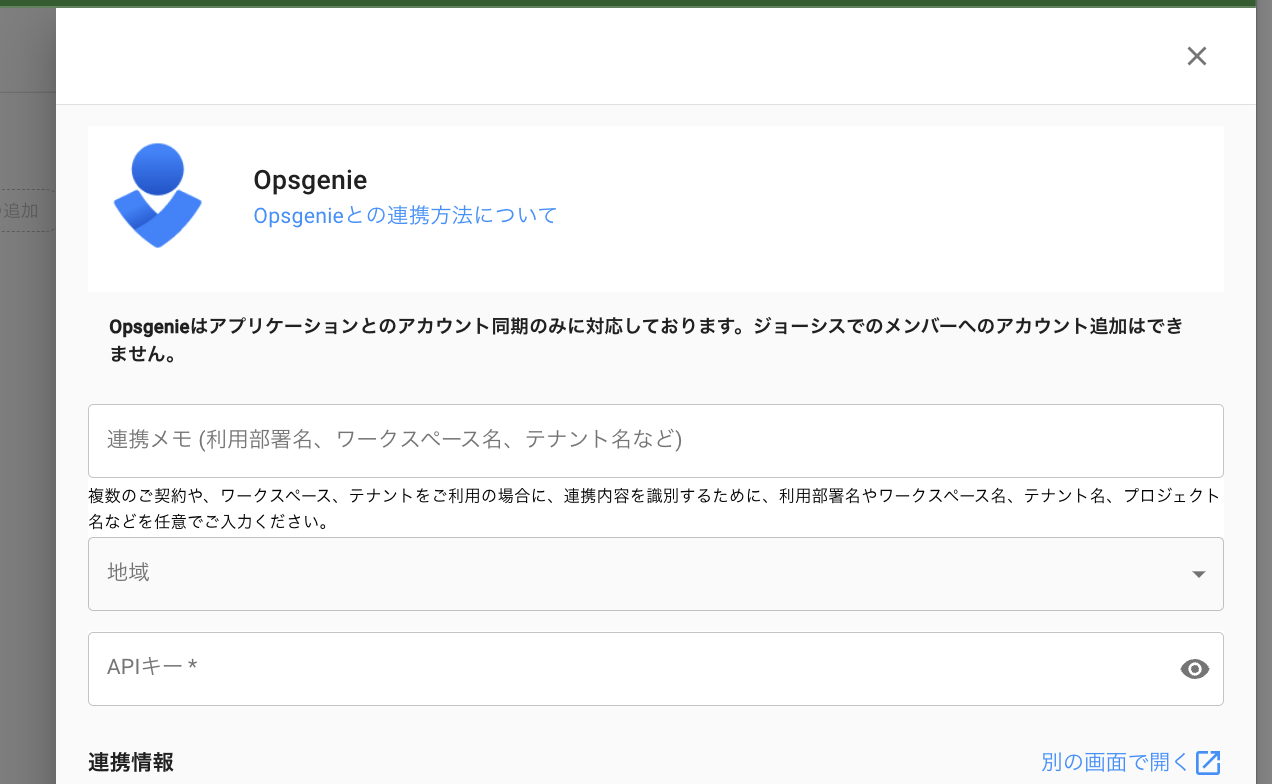
Task: Click the APIキー placeholder label
Action: coord(152,666)
